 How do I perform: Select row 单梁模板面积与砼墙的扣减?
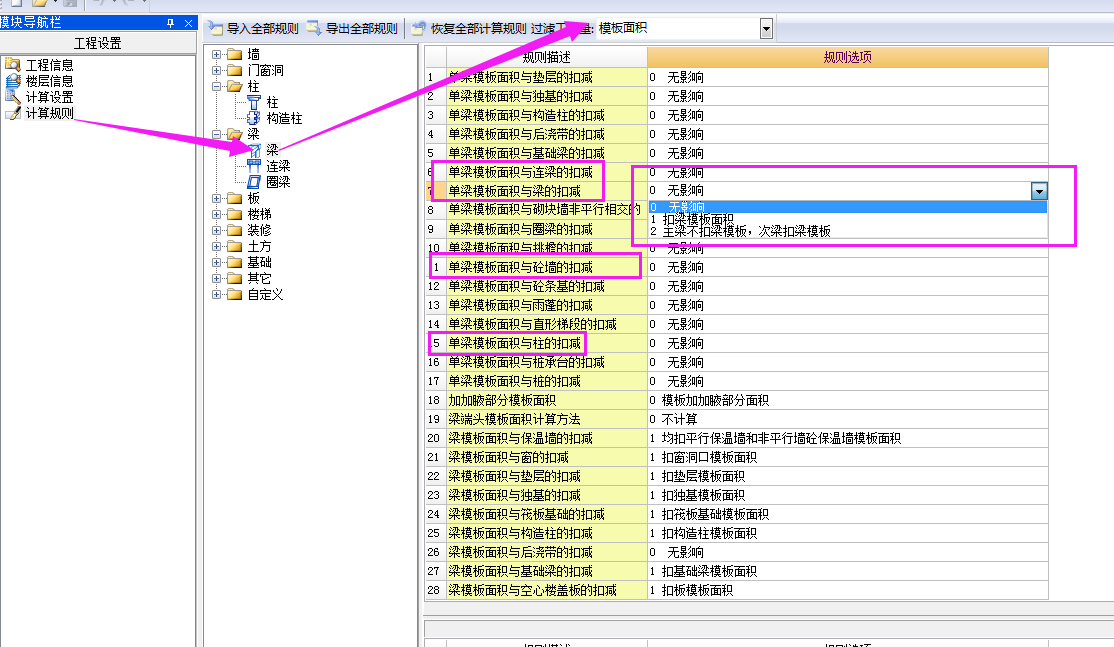(x=546, y=267)
